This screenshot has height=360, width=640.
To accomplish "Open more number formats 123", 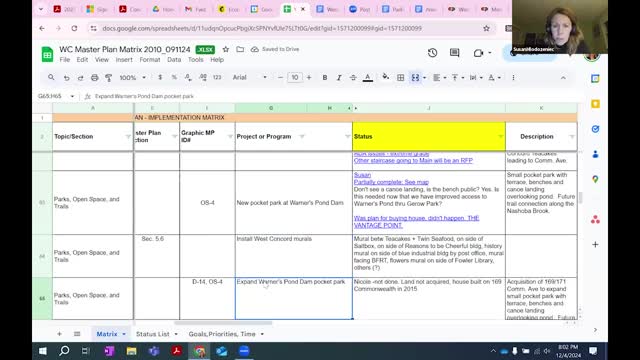I will tap(217, 77).
